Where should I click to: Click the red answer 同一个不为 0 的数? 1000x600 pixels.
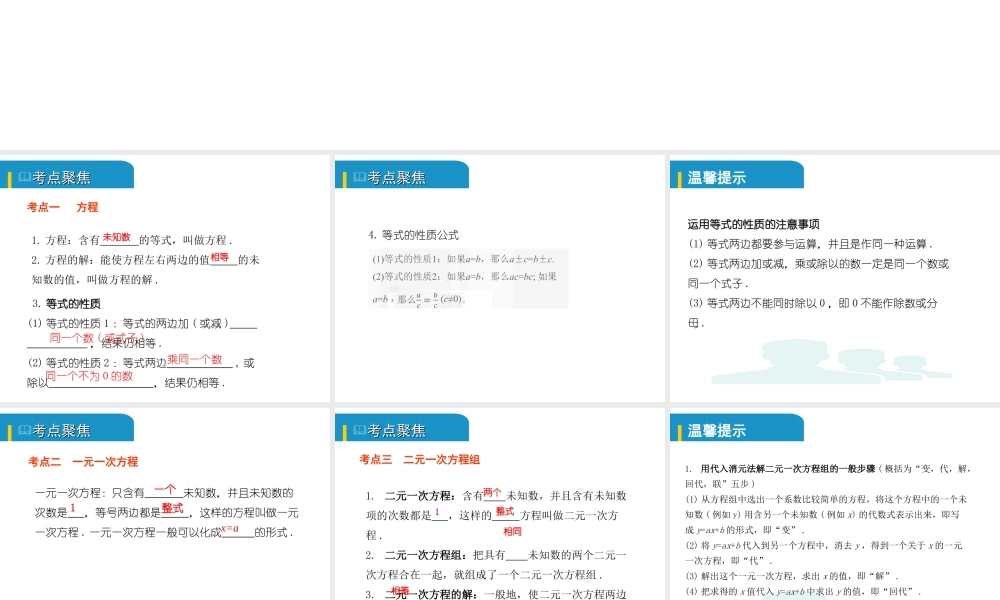tap(89, 376)
